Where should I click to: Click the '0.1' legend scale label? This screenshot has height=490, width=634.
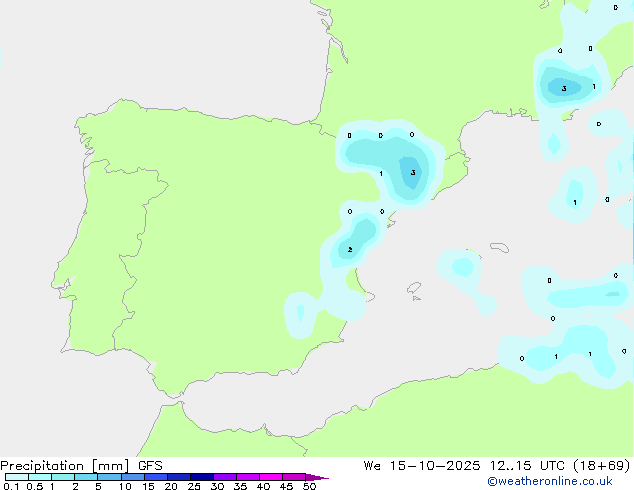[x=11, y=486]
